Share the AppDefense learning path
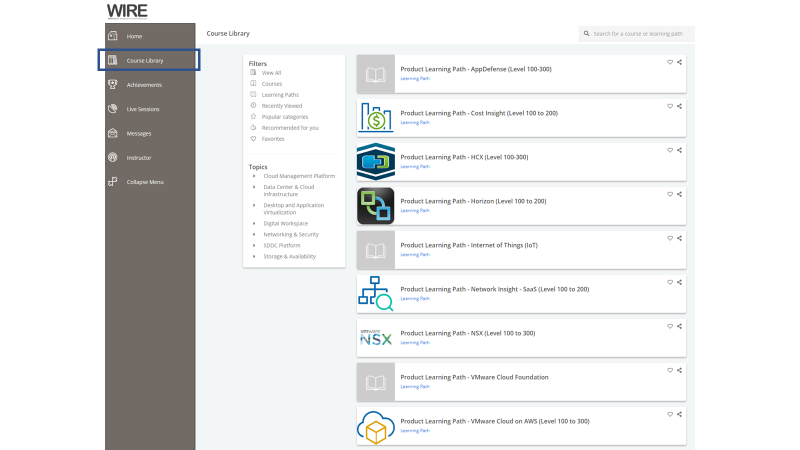This screenshot has height=450, width=800. click(679, 62)
